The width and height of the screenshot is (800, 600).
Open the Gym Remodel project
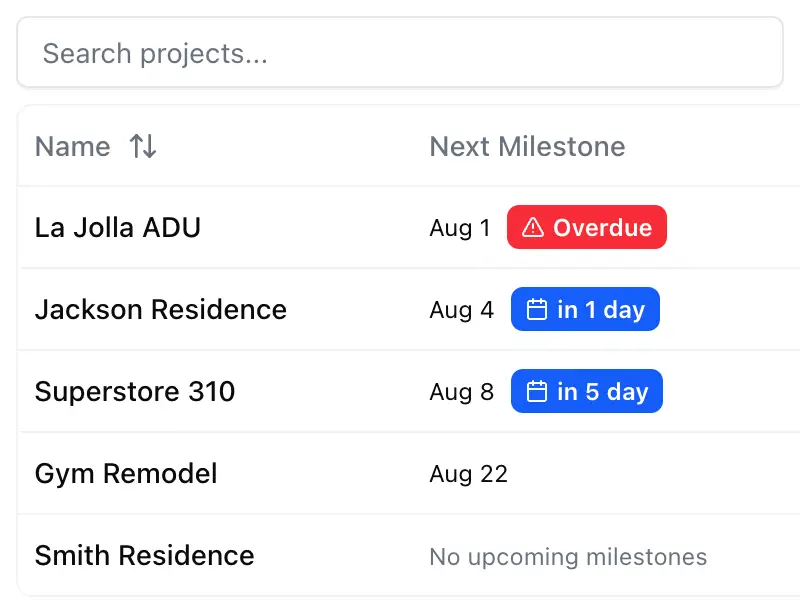[126, 473]
